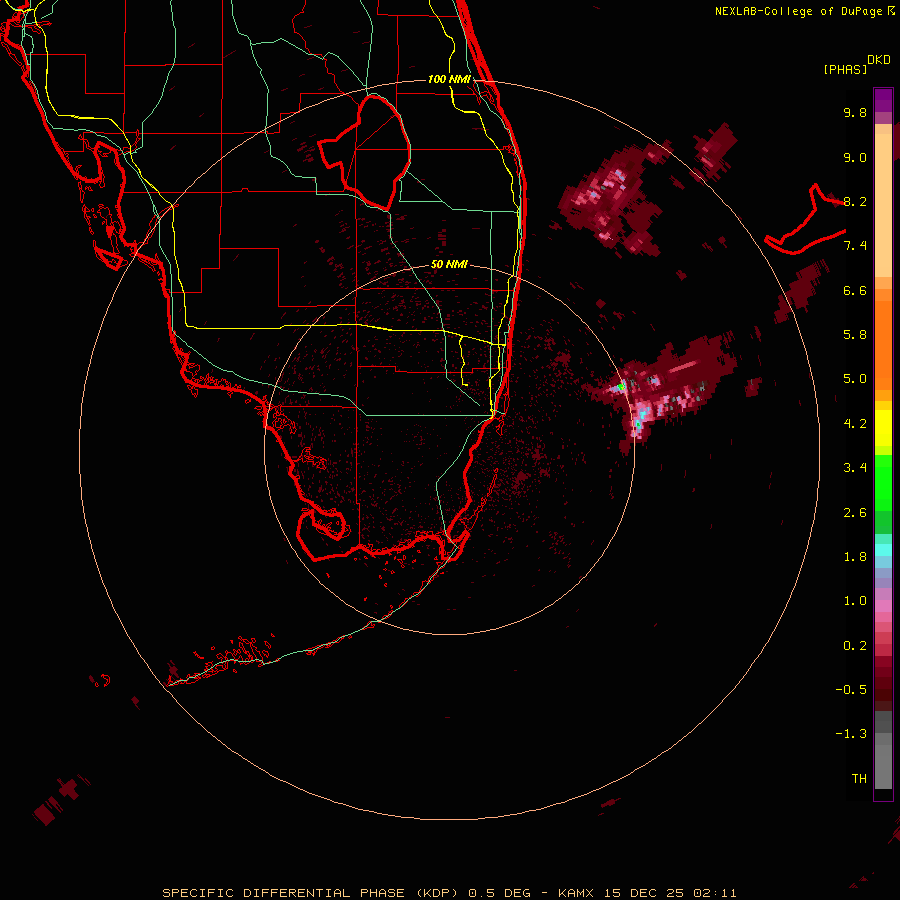Pick the pink band near 1.0 value
Screen dimensions: 900x900
tap(883, 606)
